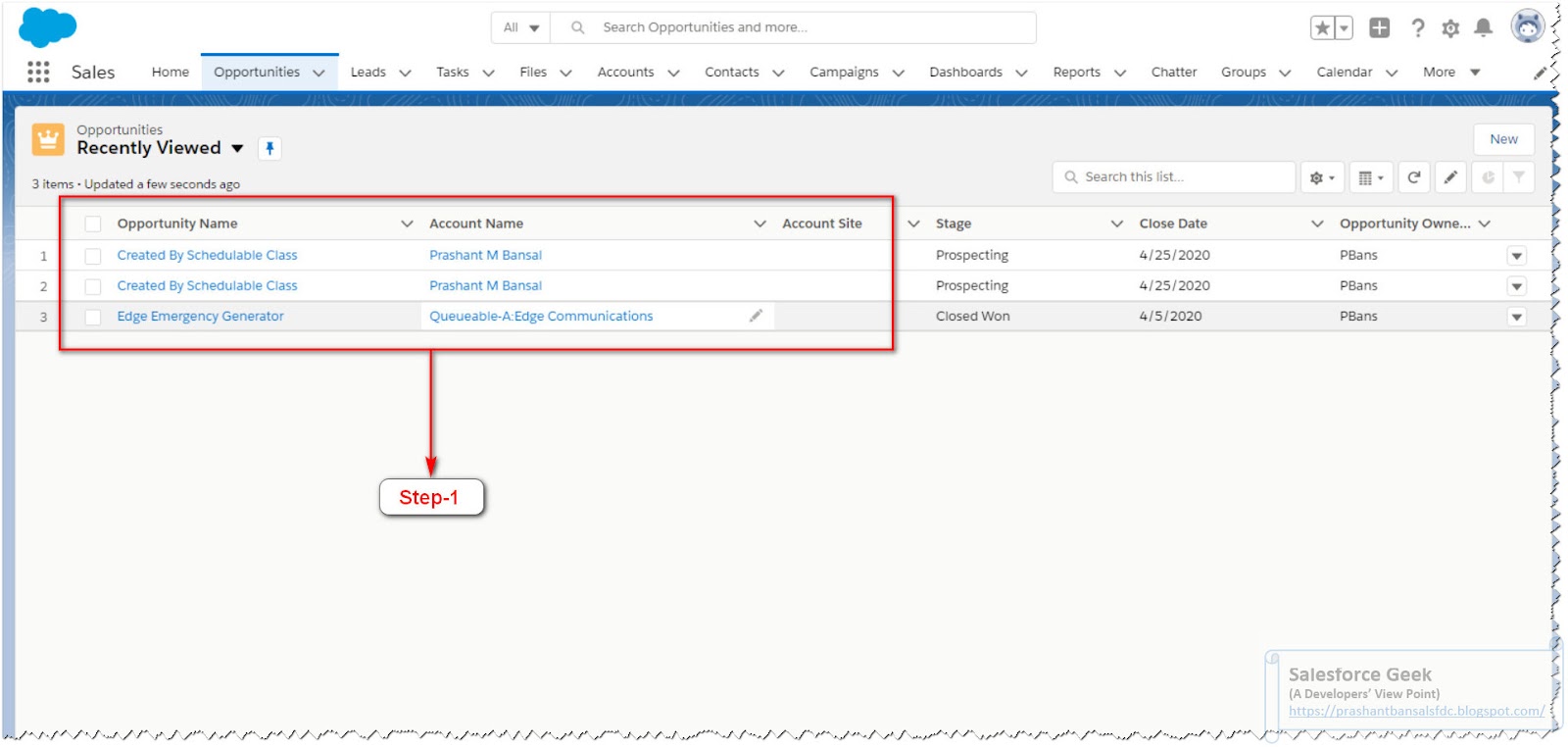The image size is (1568, 747).
Task: Open Opportunity Name column menu chevron
Action: coord(407,224)
